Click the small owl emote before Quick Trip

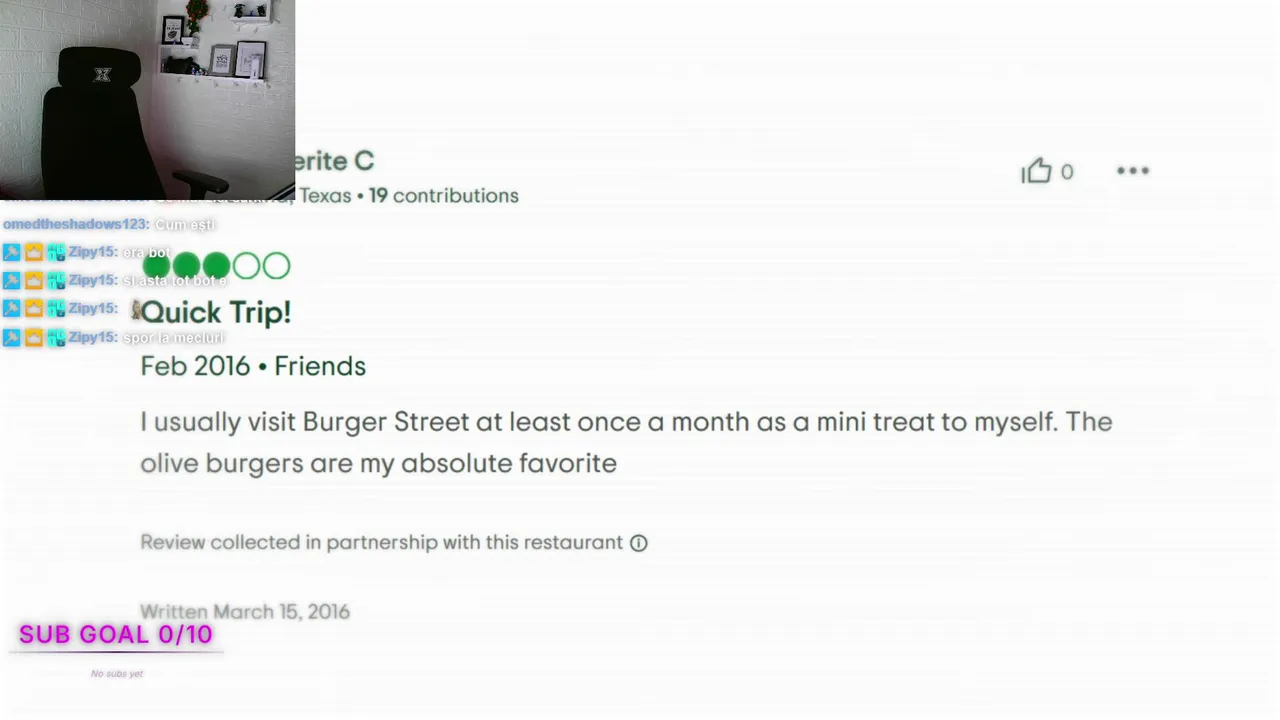pyautogui.click(x=136, y=310)
